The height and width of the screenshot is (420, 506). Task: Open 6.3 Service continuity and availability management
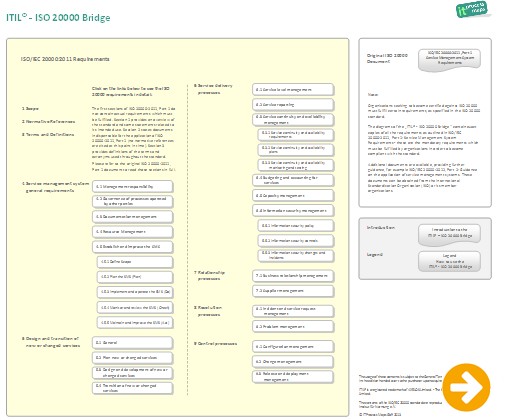293,120
